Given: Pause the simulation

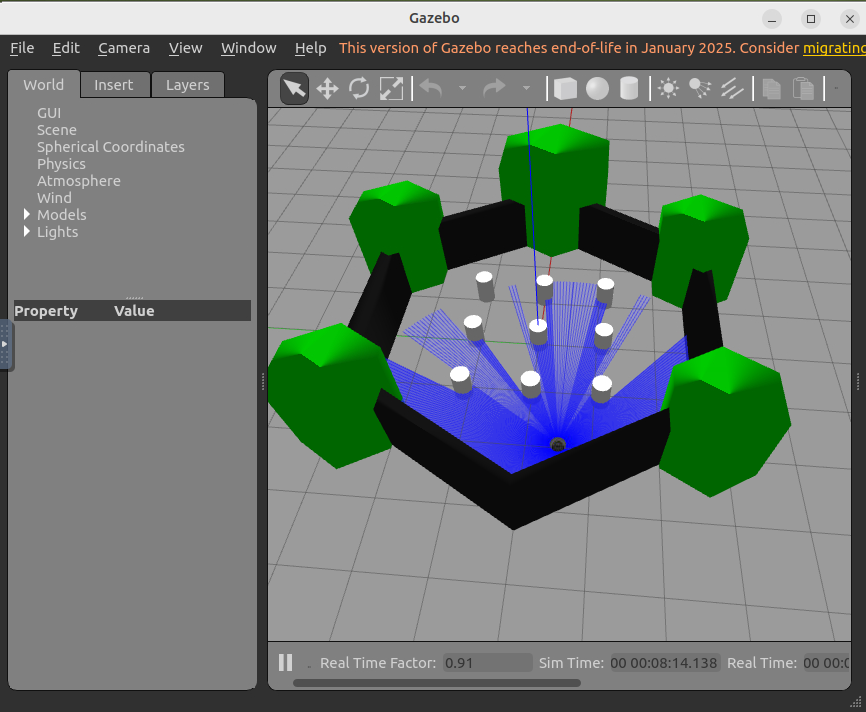Looking at the screenshot, I should click(x=286, y=662).
